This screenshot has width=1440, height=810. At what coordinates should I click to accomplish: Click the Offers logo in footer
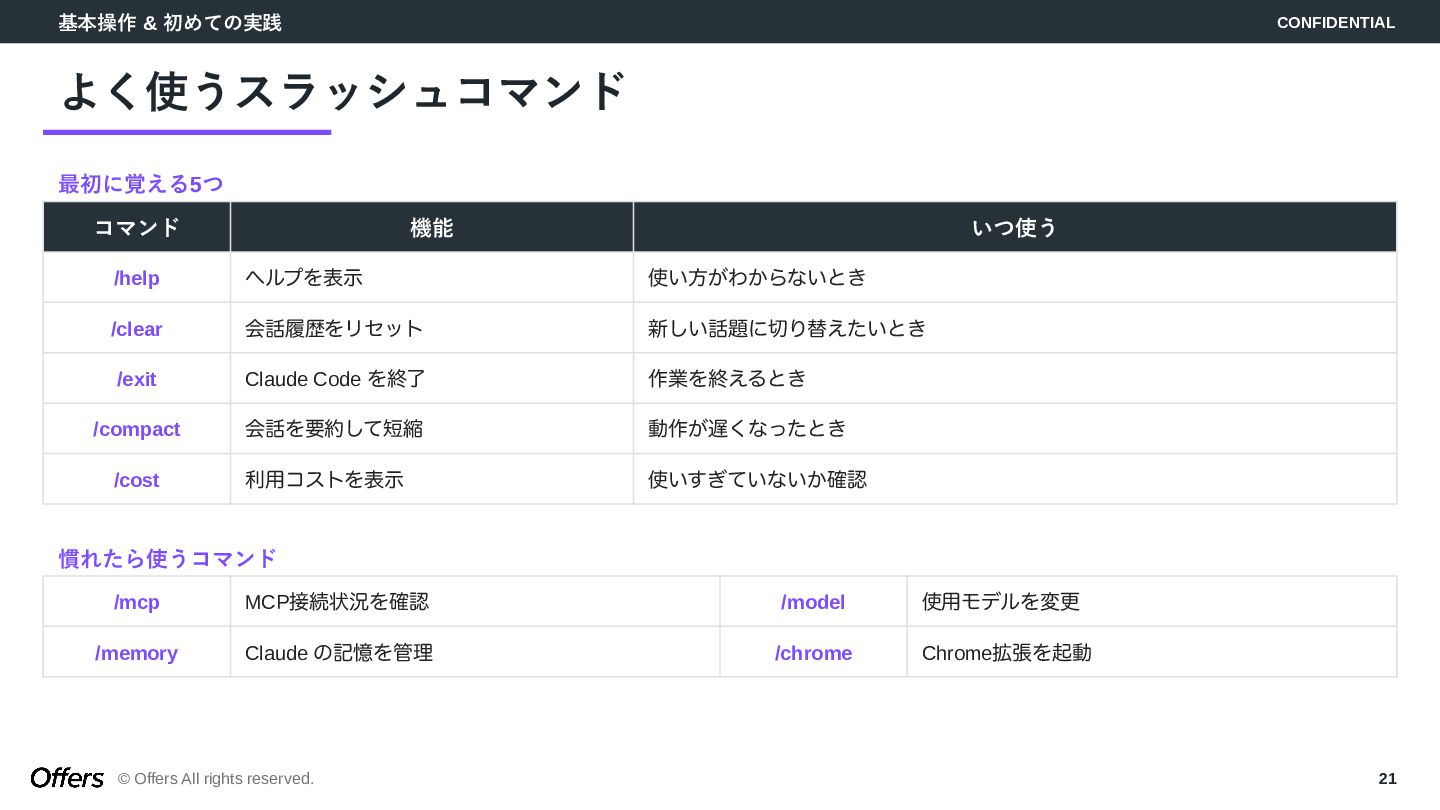(x=67, y=778)
